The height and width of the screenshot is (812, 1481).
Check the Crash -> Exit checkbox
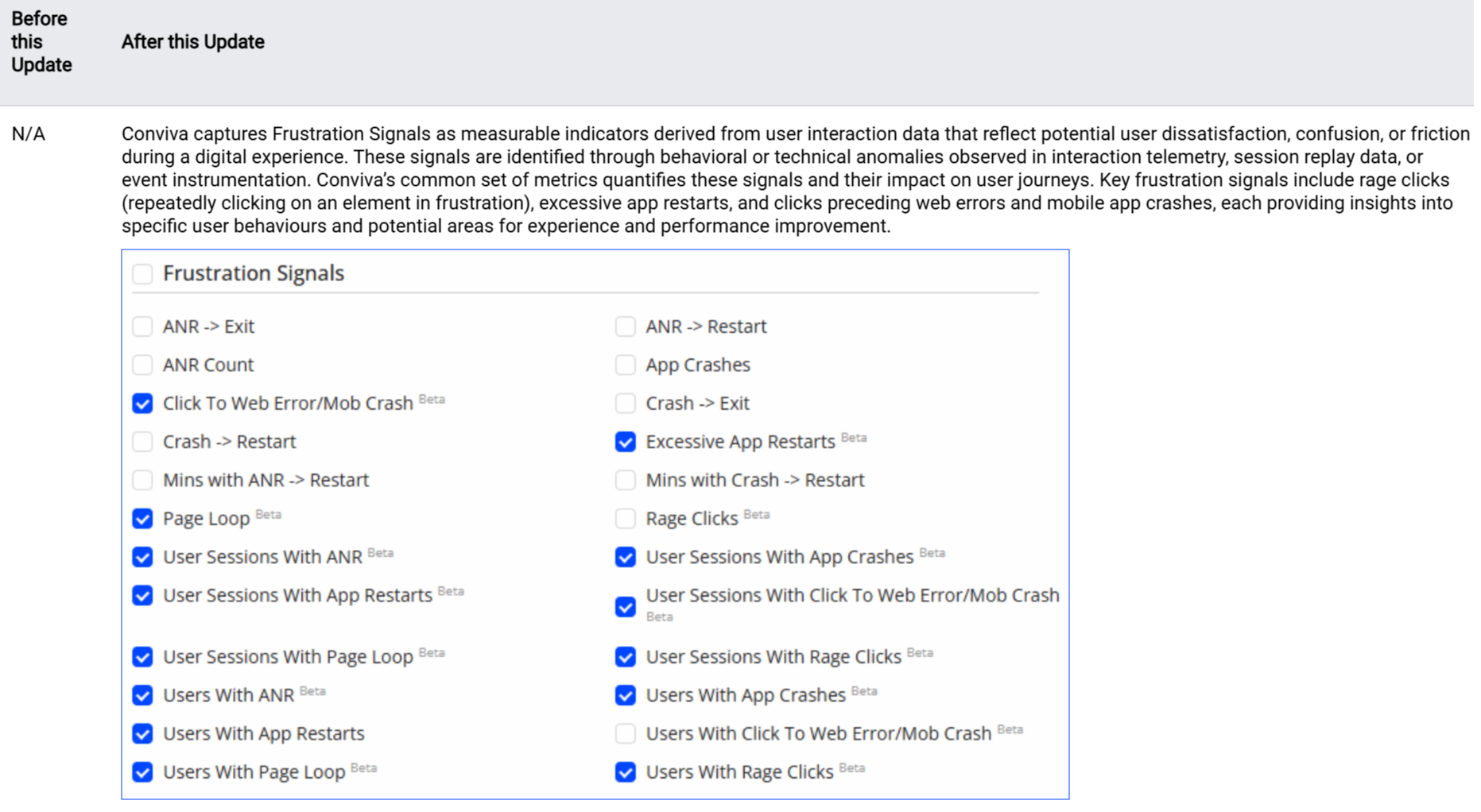tap(625, 404)
